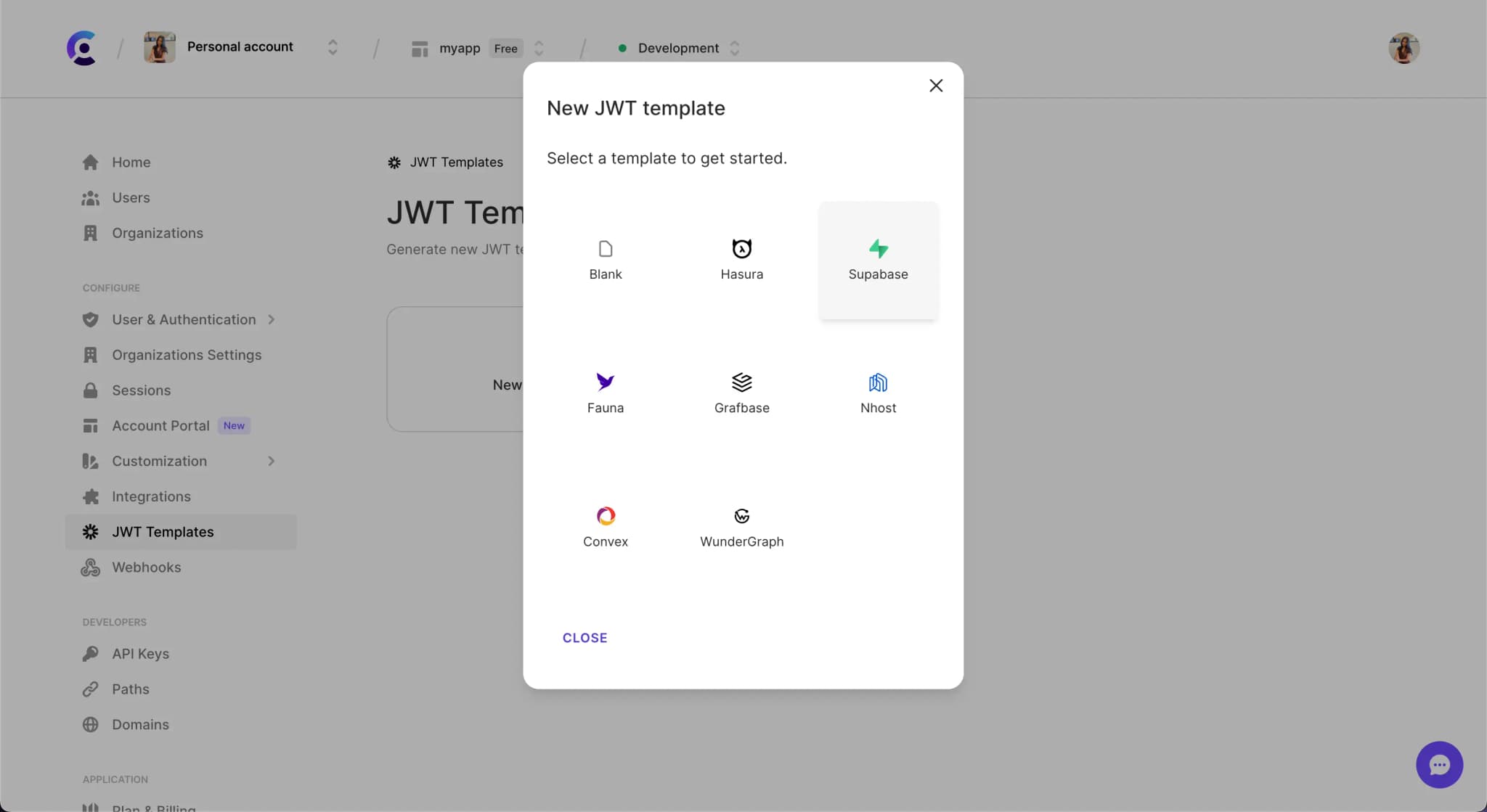Toggle the chat support widget
1487x812 pixels.
pyautogui.click(x=1440, y=765)
